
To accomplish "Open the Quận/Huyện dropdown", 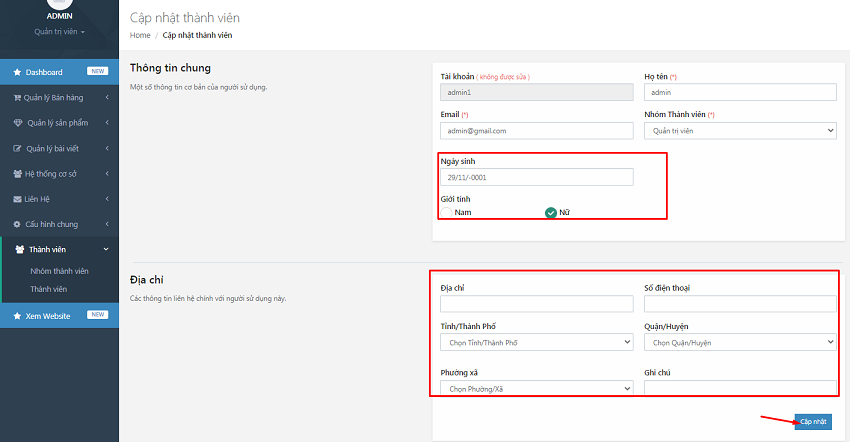I will [x=740, y=343].
